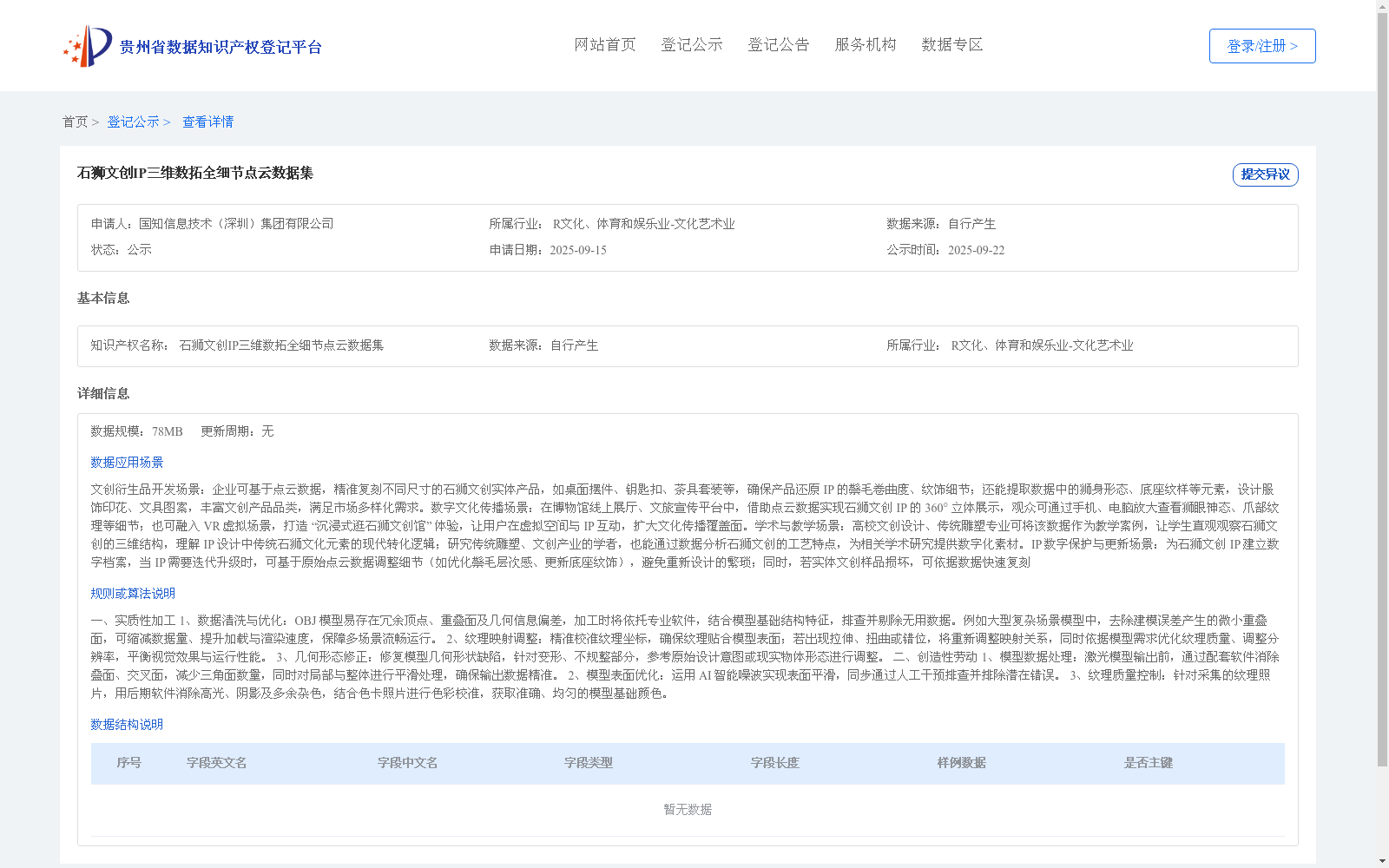This screenshot has height=868, width=1389.
Task: Open the 登记公示 nav menu item
Action: click(x=692, y=44)
